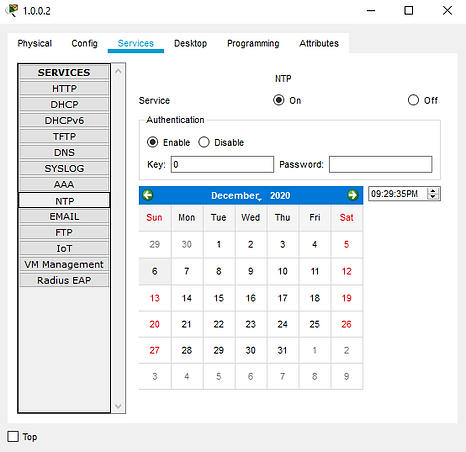Select the SYSLOG service
466x452 pixels.
click(64, 168)
